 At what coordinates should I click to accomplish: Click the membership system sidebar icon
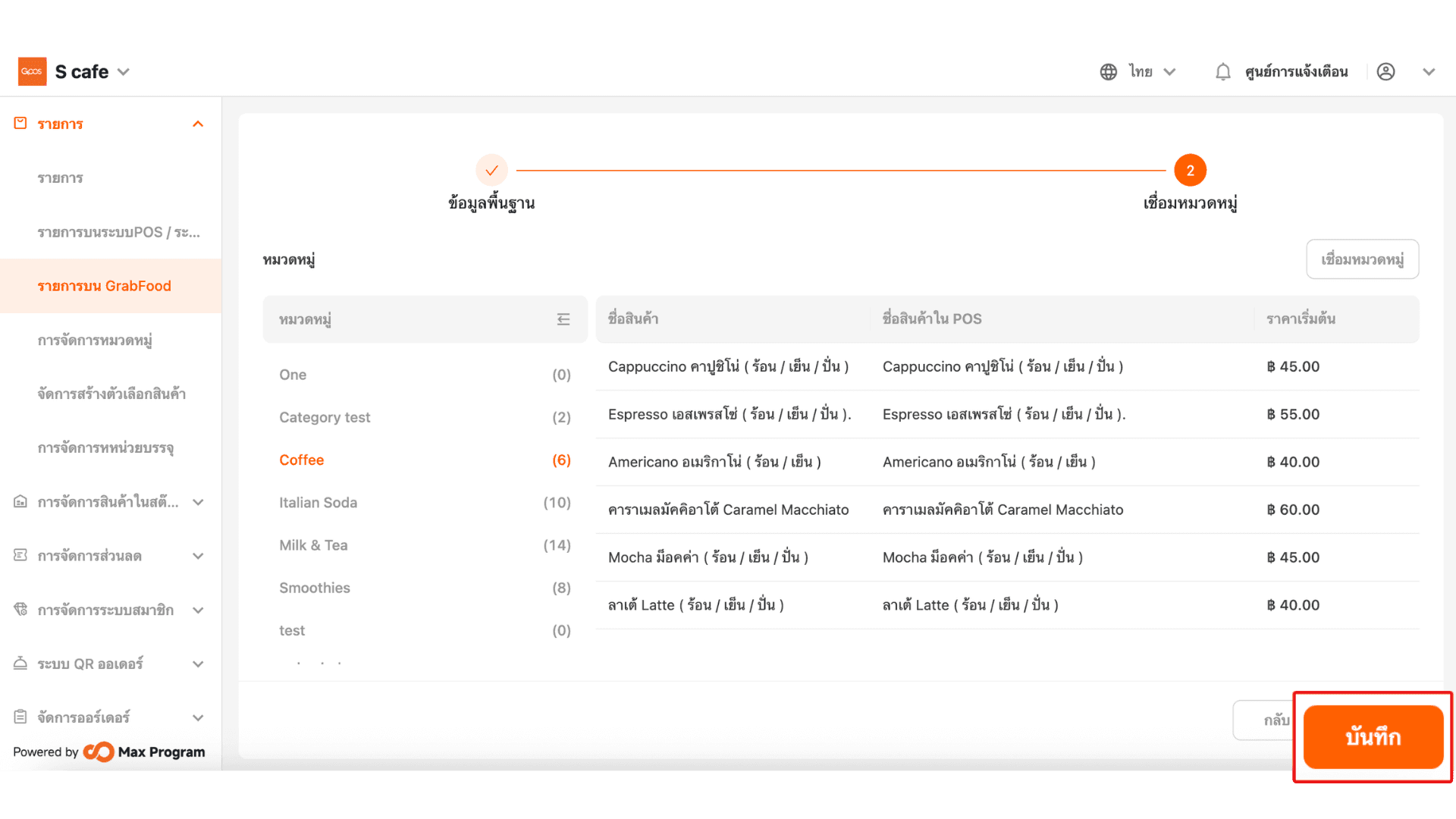click(x=20, y=610)
